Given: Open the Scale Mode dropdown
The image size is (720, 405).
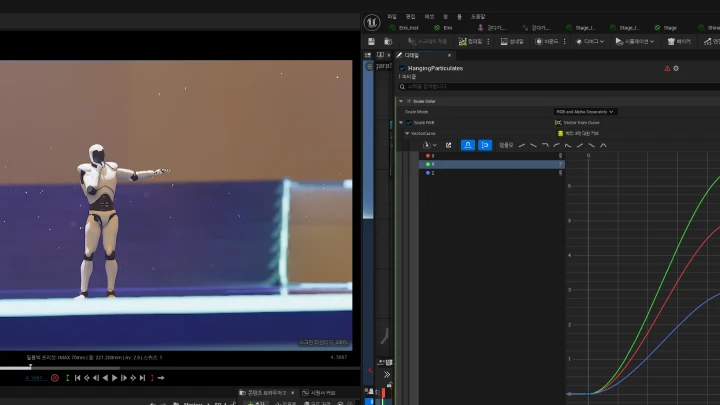Looking at the screenshot, I should tap(585, 112).
